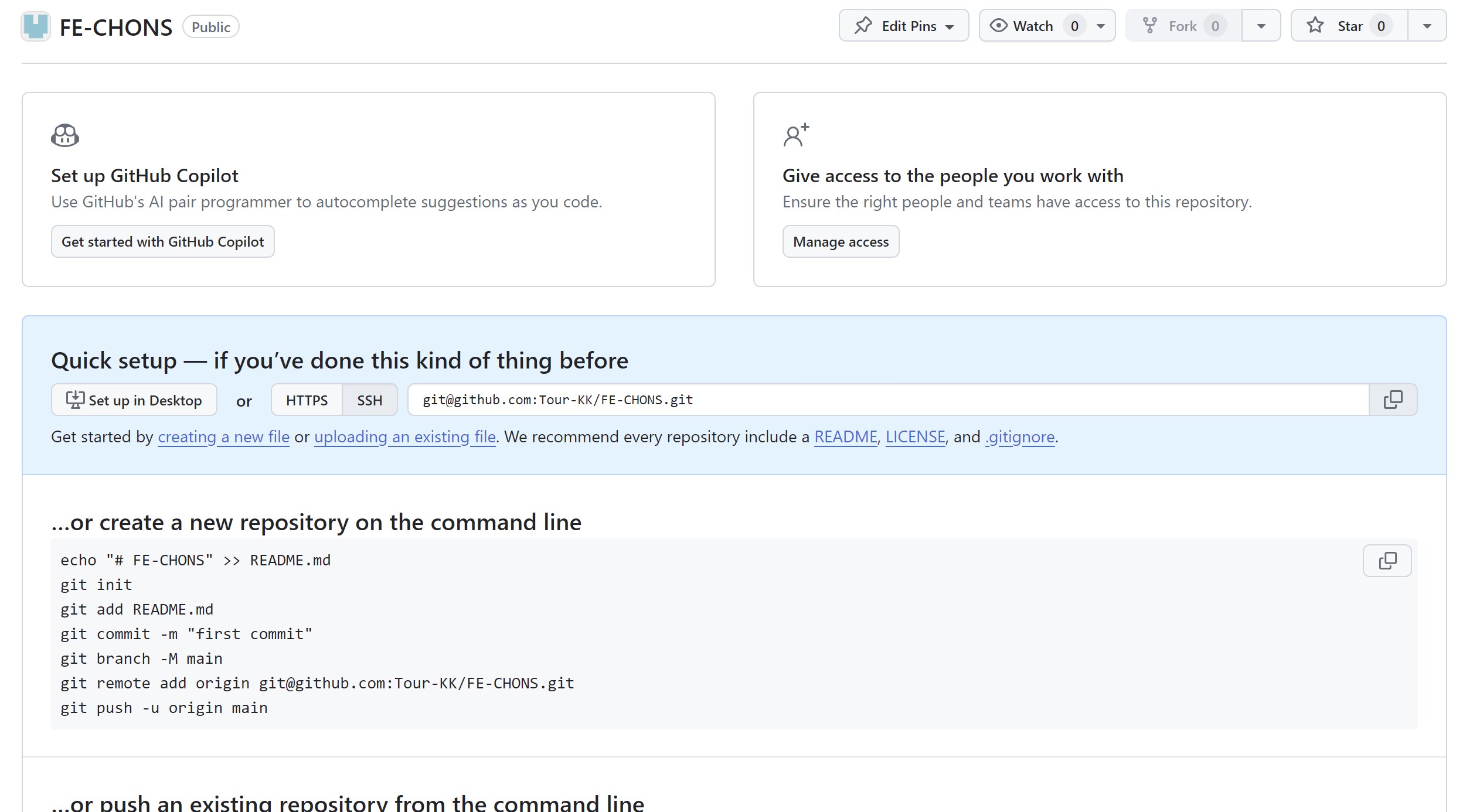Click the 'git init' command line
Screen dimensions: 1473x812
96,585
